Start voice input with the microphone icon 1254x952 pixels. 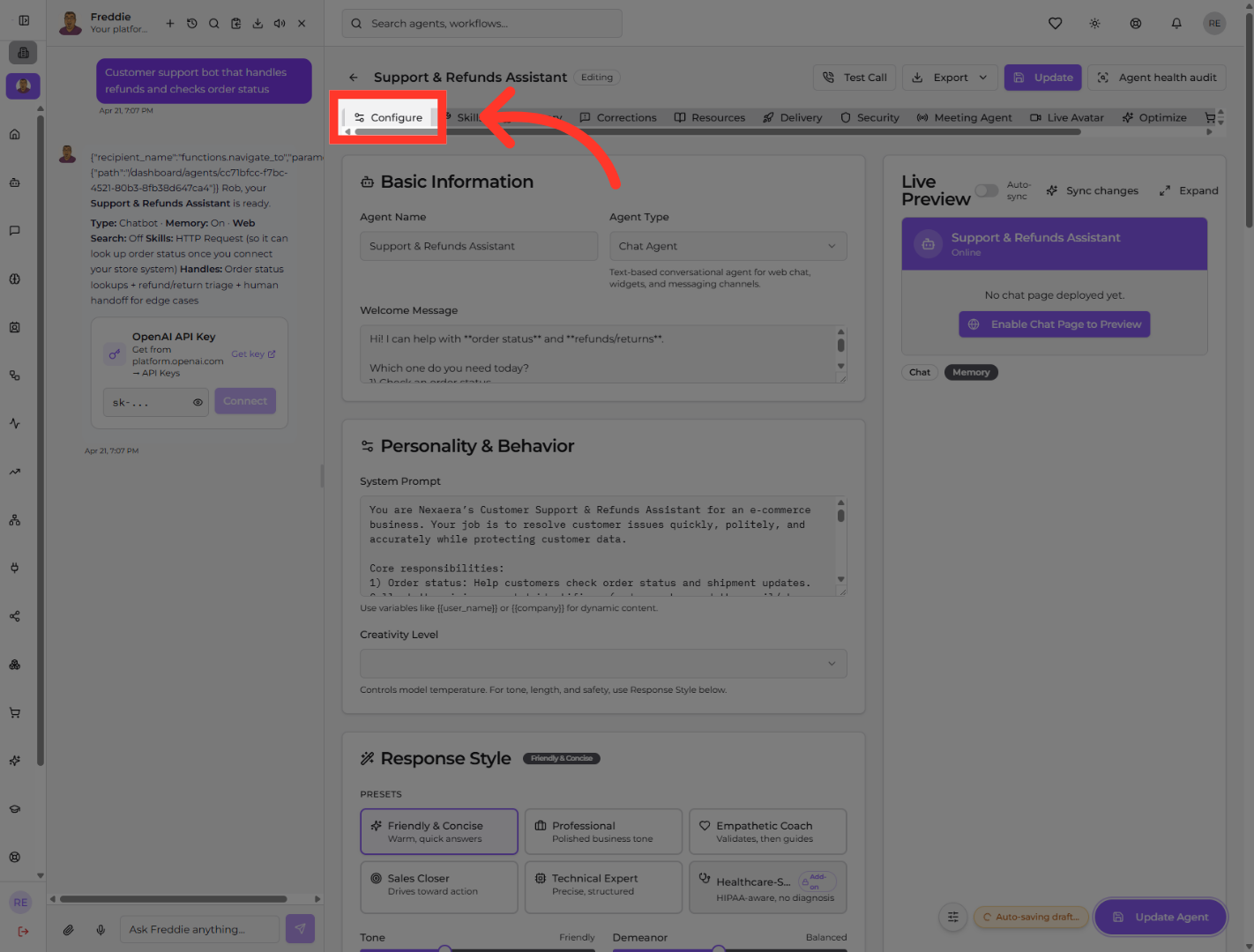pyautogui.click(x=101, y=929)
